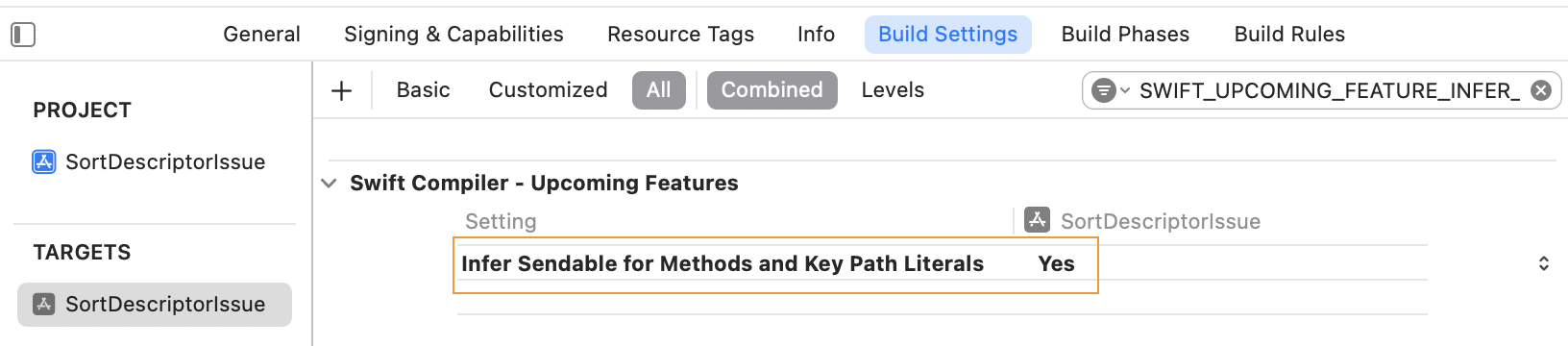The height and width of the screenshot is (346, 1568).
Task: Select the SortDescriptorIssue target icon
Action: (44, 304)
